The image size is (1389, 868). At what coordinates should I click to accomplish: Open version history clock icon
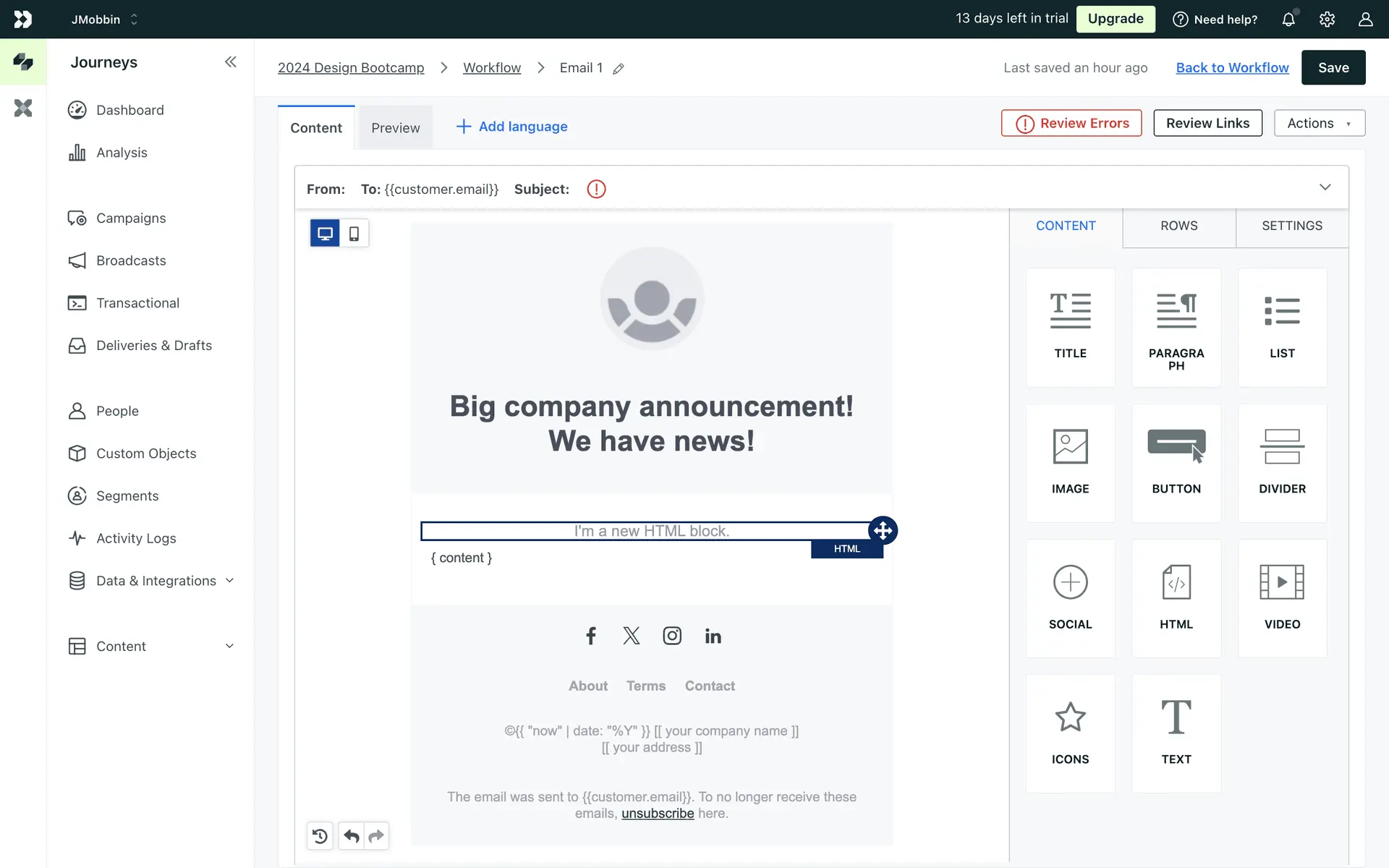click(x=320, y=836)
